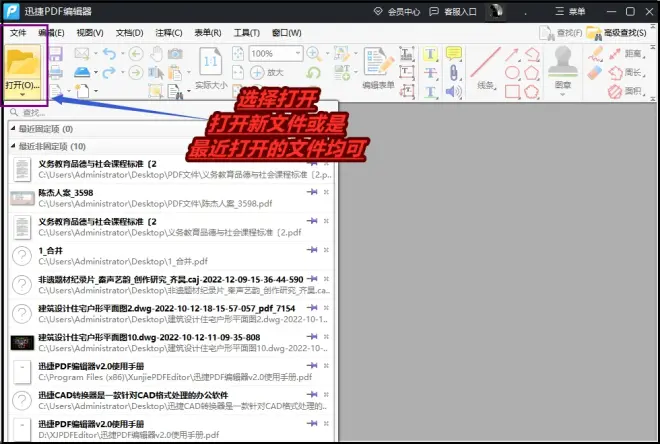Expand the 打开(O) button dropdown arrow
The image size is (660, 444).
[22, 94]
